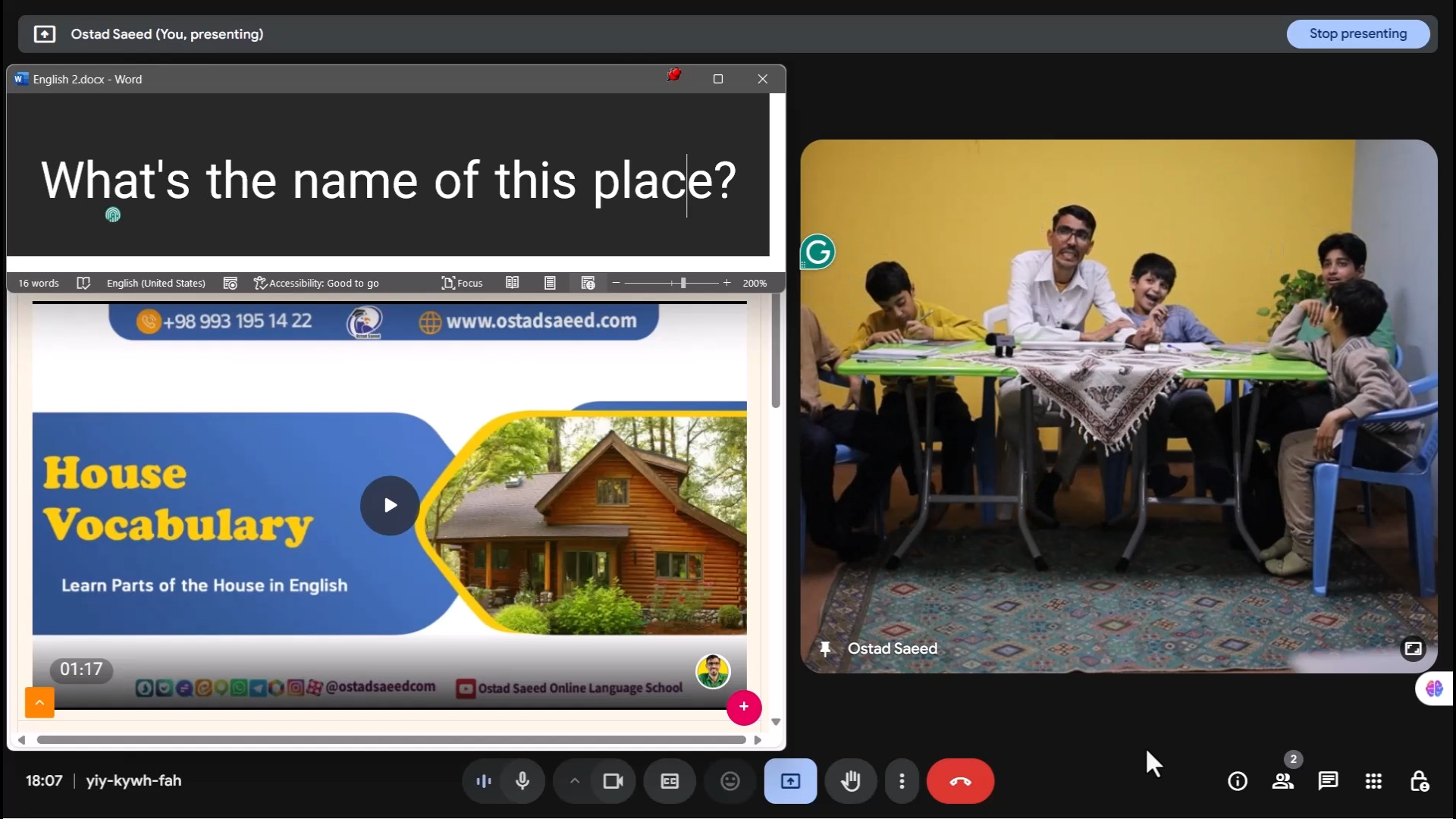Click the picture-in-picture icon on video tile
1456x819 pixels.
[1413, 649]
